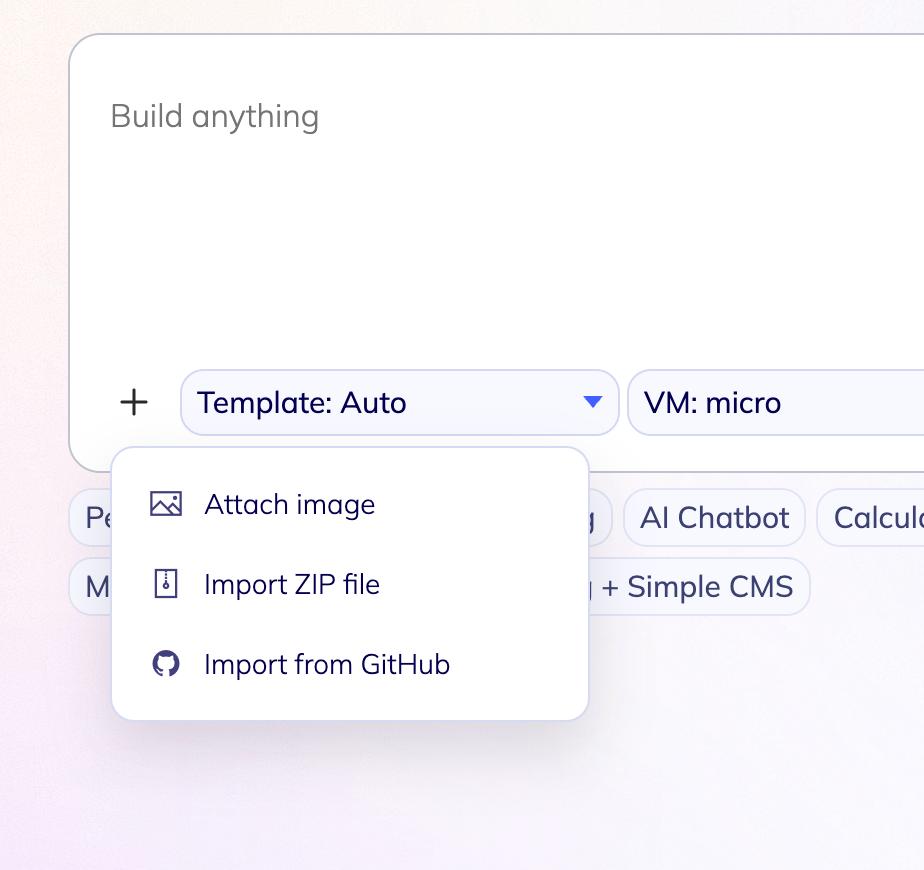Click the partially visible Calculator chip

coord(872,518)
